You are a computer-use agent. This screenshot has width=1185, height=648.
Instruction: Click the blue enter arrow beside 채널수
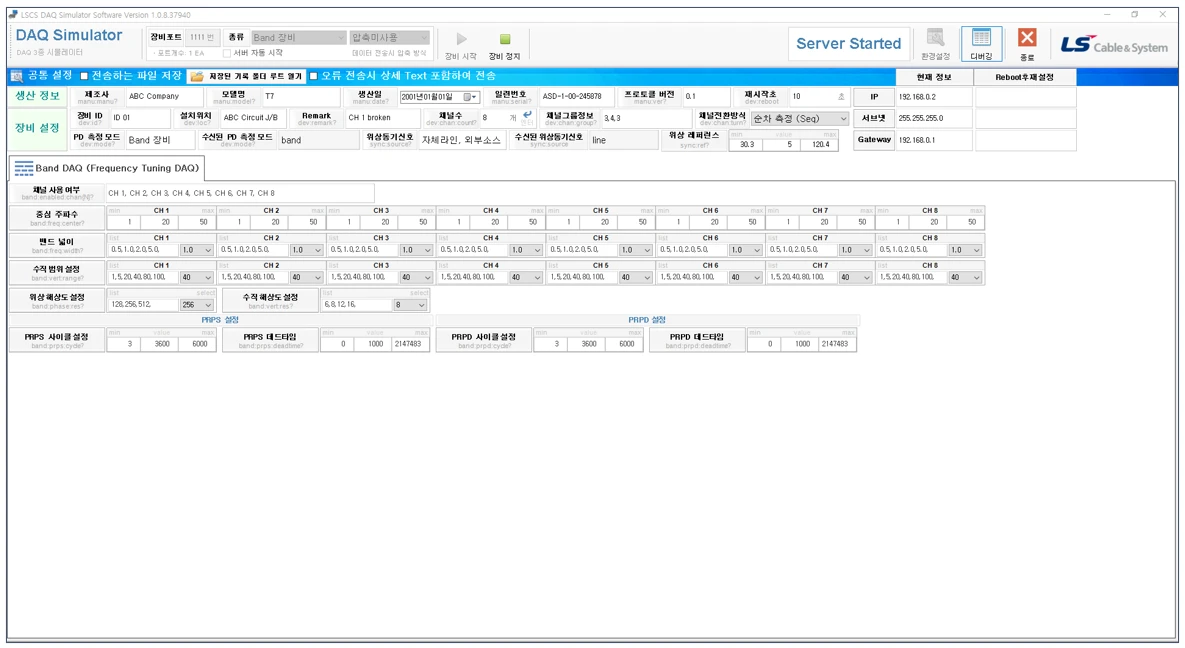[x=527, y=114]
